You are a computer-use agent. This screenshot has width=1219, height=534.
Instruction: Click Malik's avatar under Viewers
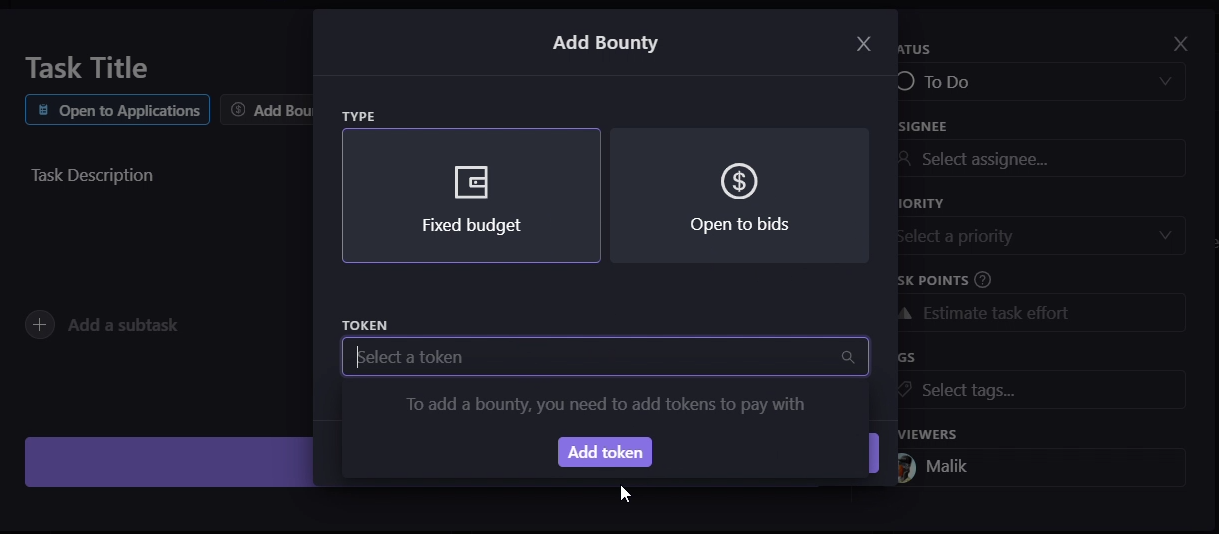coord(906,467)
